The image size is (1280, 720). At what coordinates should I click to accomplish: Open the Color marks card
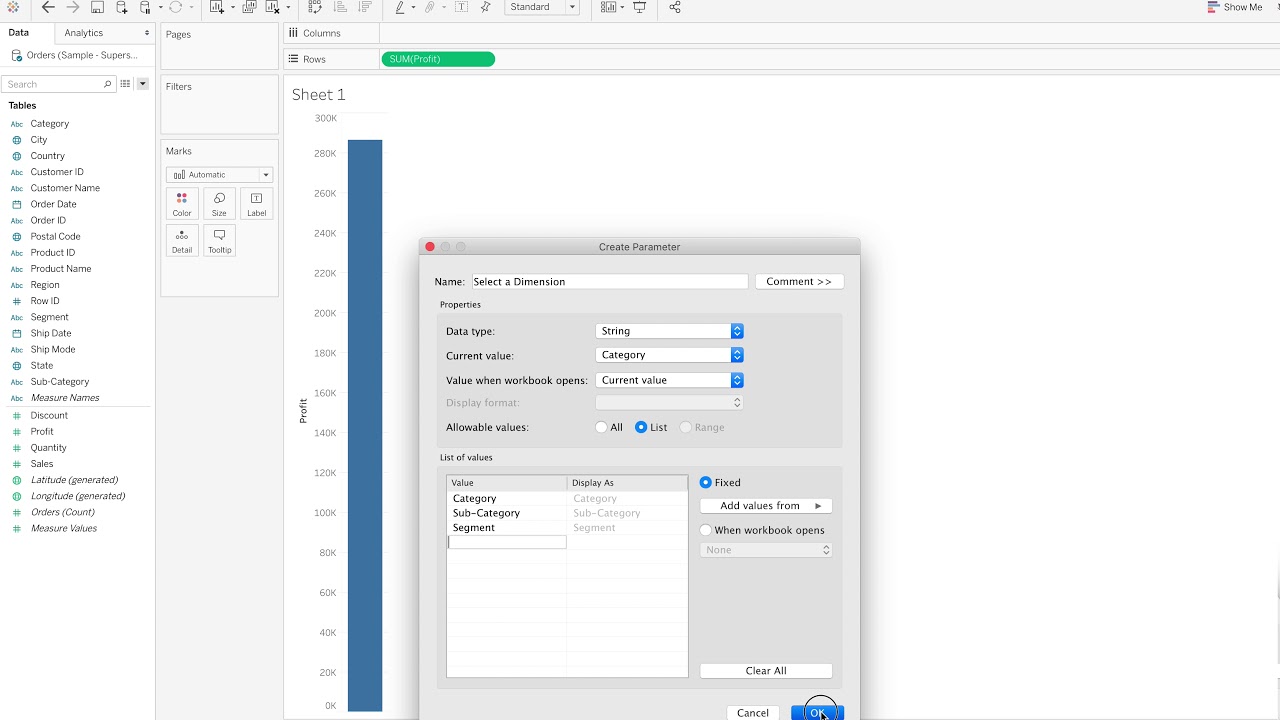click(x=182, y=204)
